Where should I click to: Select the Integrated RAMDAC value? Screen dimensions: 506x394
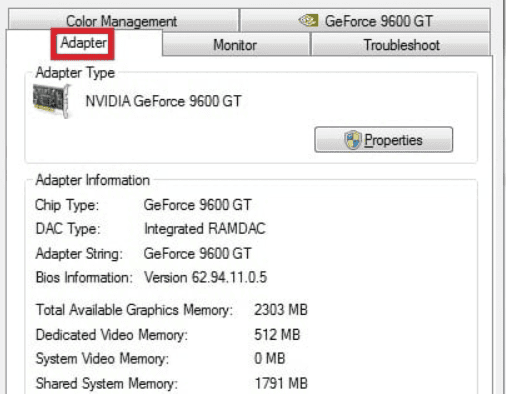tap(205, 229)
